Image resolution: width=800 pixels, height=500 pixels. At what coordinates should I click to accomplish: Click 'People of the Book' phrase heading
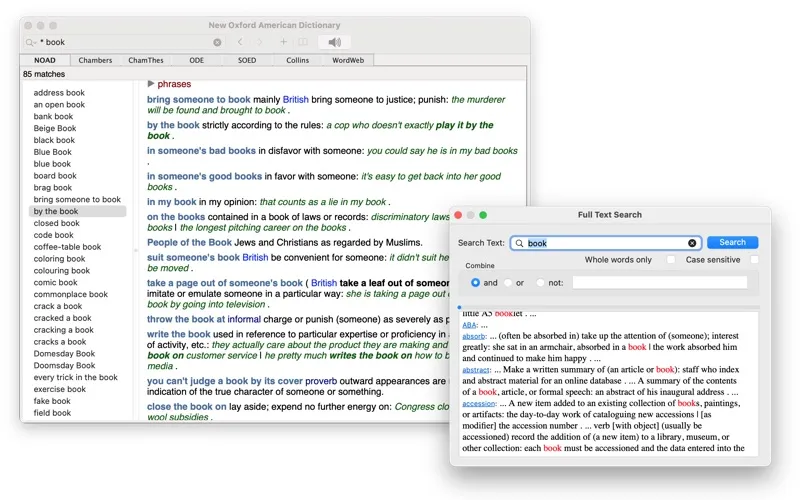pyautogui.click(x=189, y=242)
